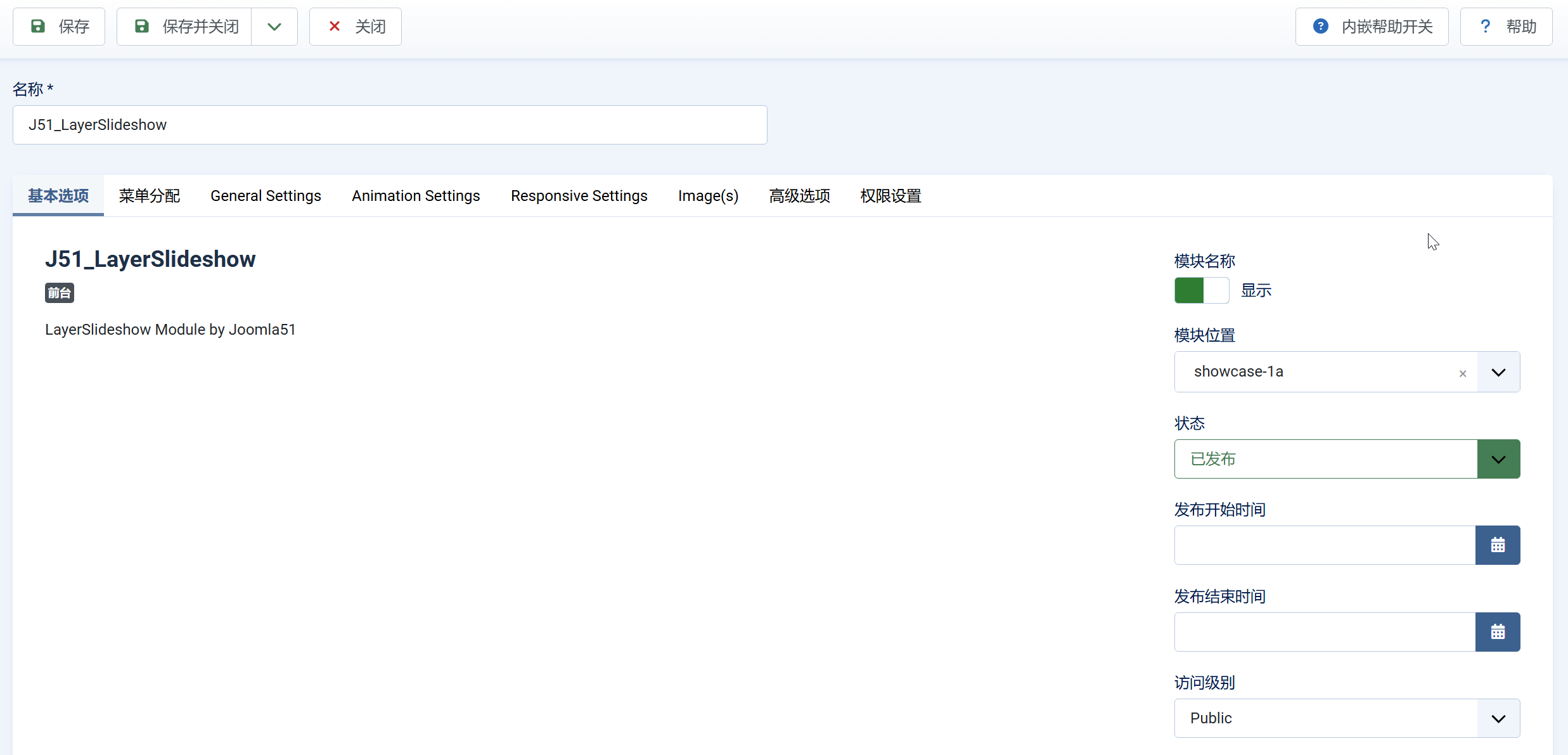The height and width of the screenshot is (755, 1568).
Task: Switch to the General Settings tab
Action: click(266, 196)
